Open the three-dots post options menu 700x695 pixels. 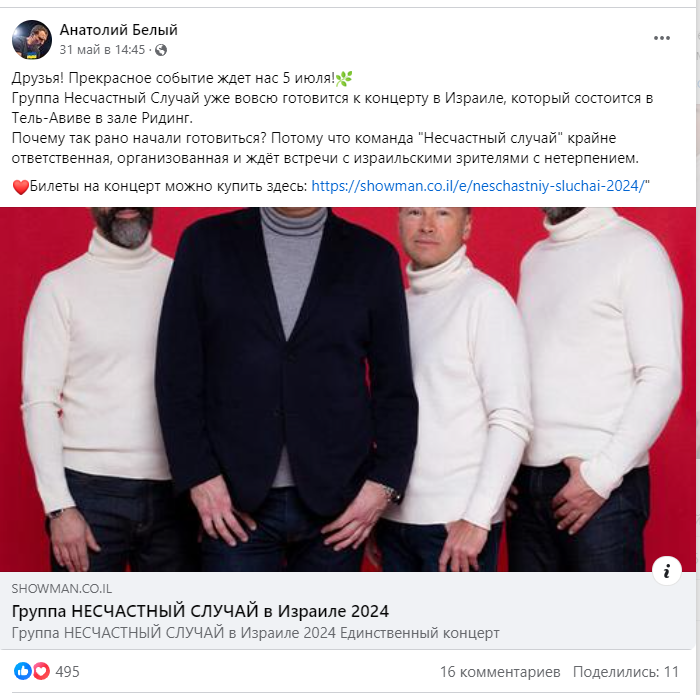[x=662, y=38]
